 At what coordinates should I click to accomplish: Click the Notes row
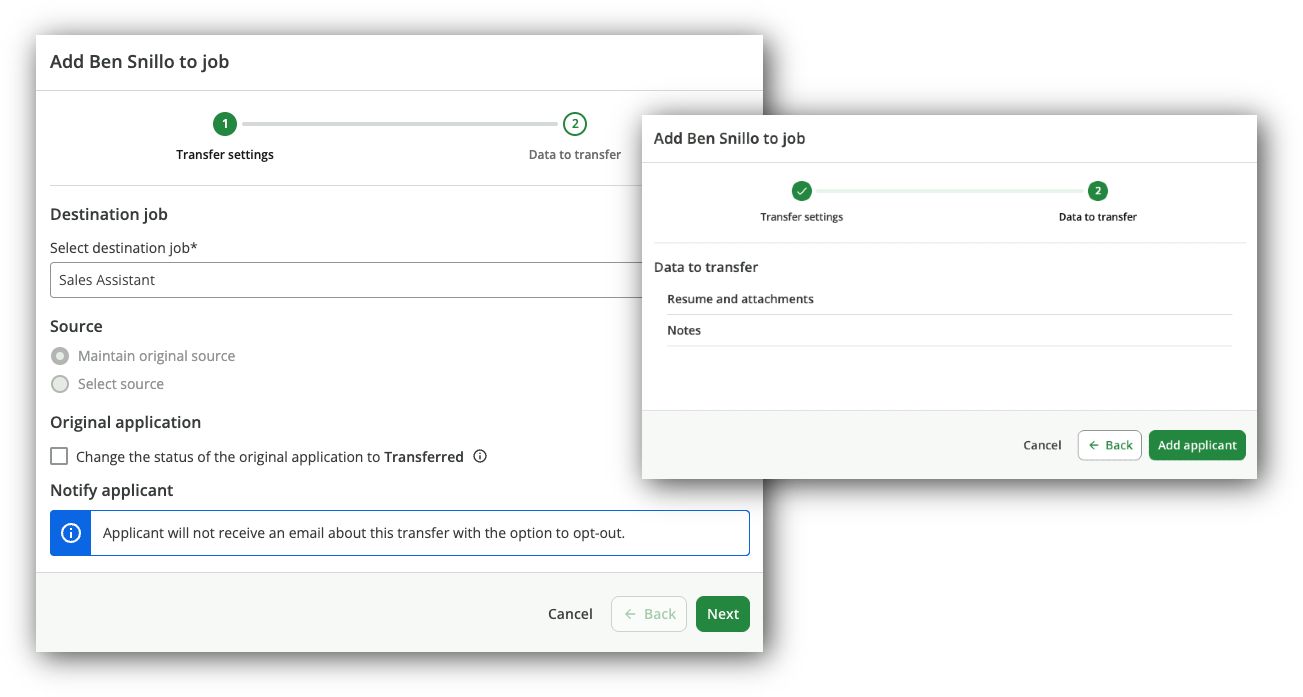tap(949, 331)
